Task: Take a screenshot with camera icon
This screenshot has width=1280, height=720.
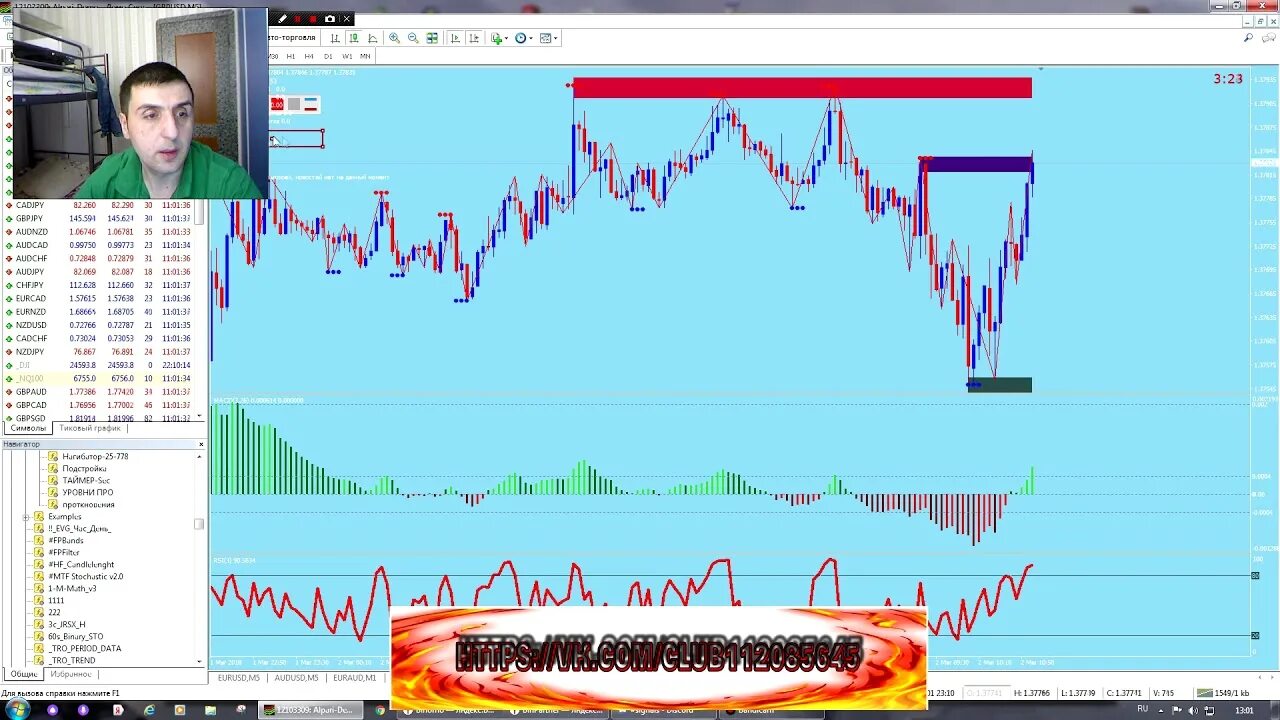Action: [330, 18]
